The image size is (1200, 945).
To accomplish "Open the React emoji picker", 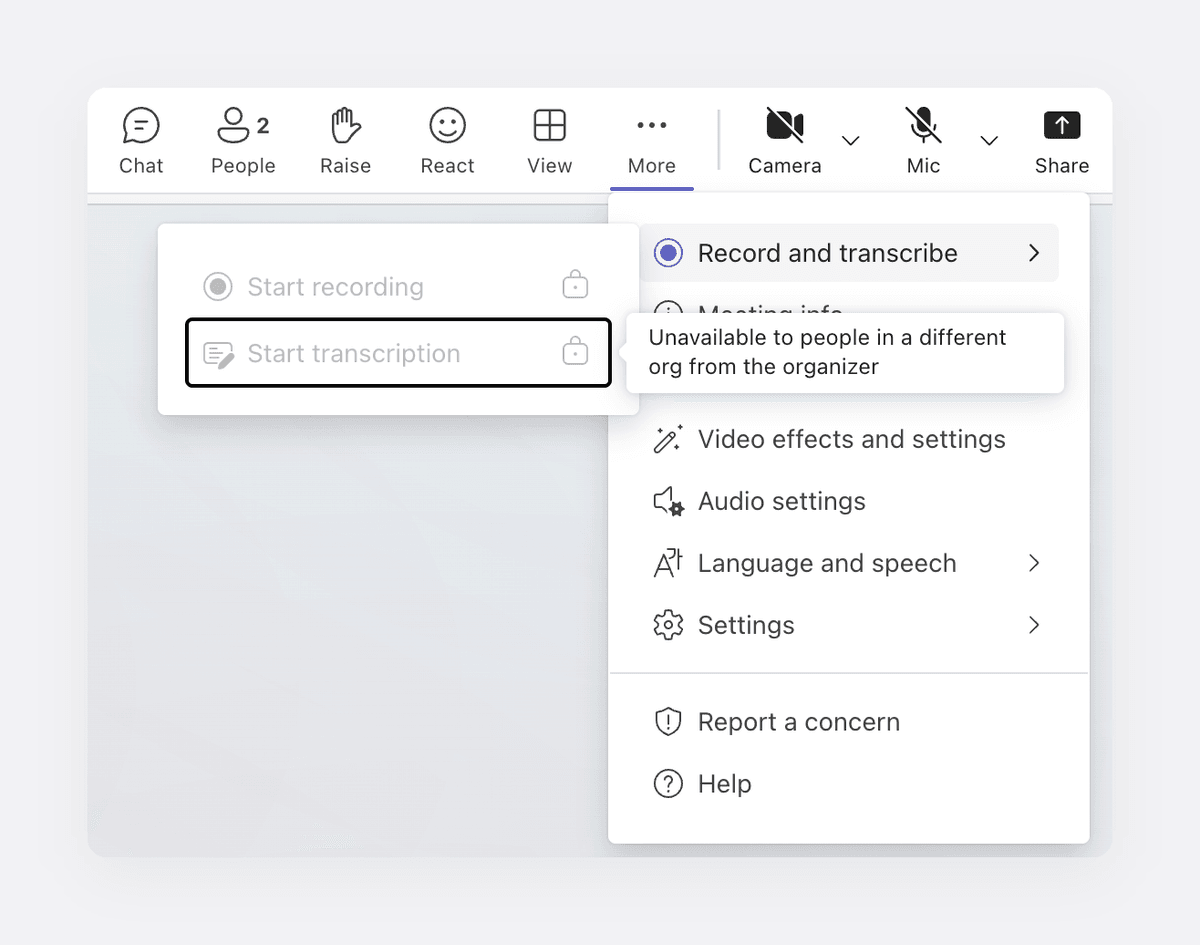I will 447,142.
